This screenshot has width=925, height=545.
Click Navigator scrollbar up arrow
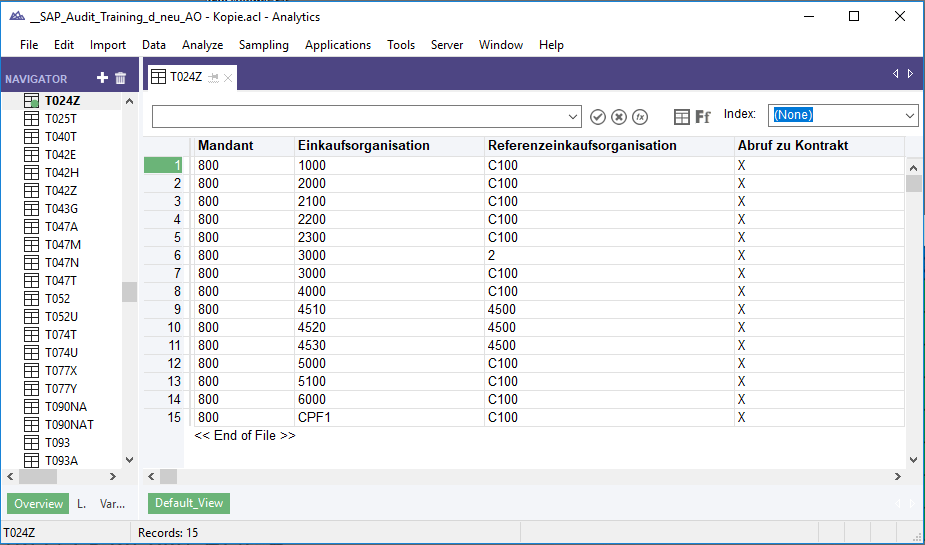pyautogui.click(x=130, y=101)
